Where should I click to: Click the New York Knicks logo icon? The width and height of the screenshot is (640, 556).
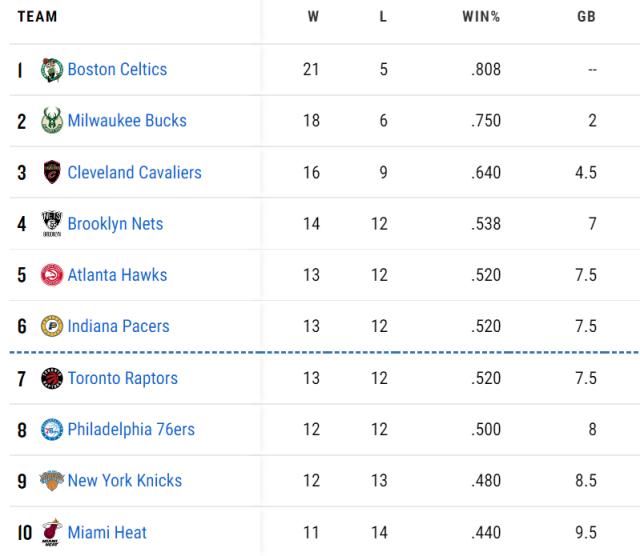[x=52, y=481]
